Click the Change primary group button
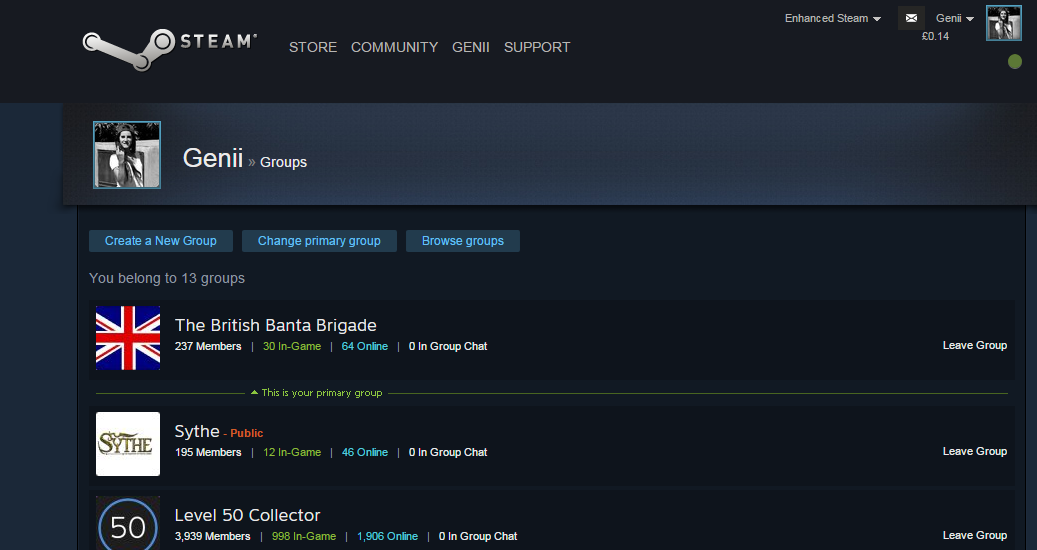 319,241
